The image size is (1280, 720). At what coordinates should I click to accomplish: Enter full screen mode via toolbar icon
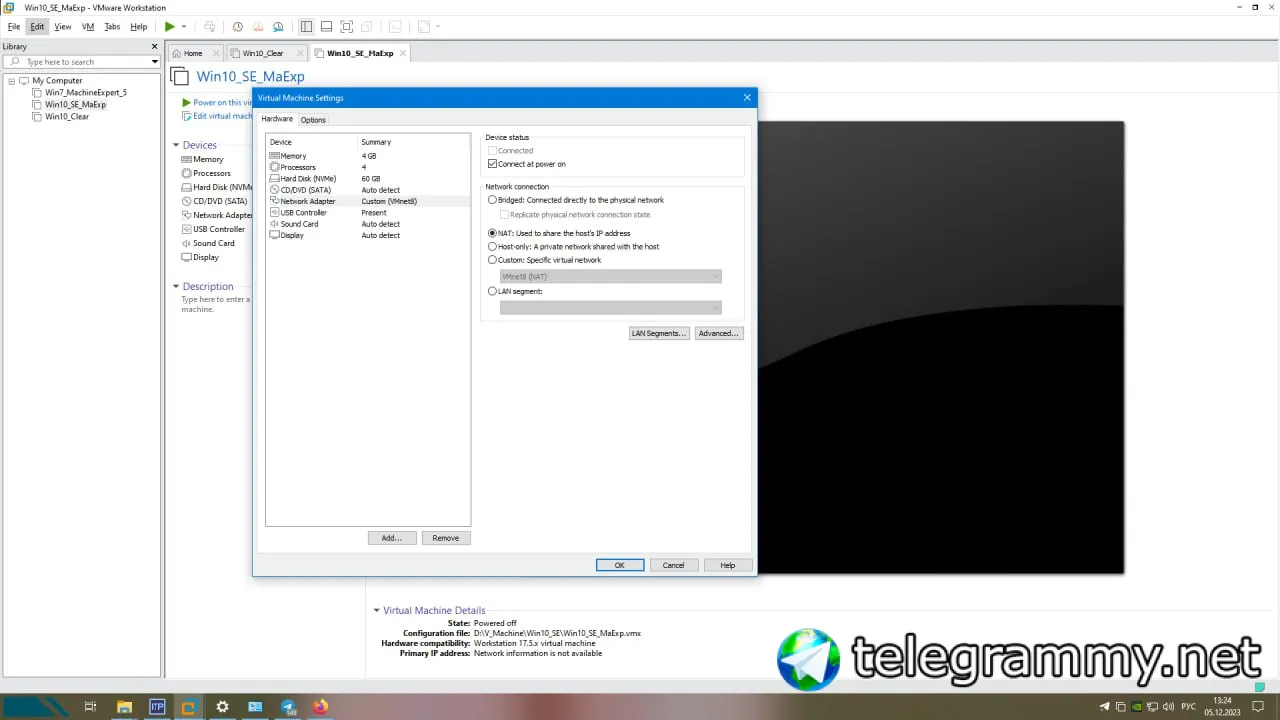(346, 27)
